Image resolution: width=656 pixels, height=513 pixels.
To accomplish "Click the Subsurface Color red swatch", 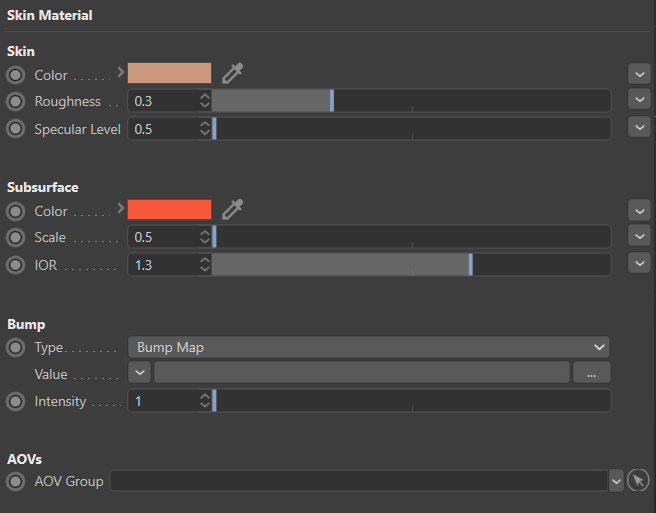I will (169, 209).
